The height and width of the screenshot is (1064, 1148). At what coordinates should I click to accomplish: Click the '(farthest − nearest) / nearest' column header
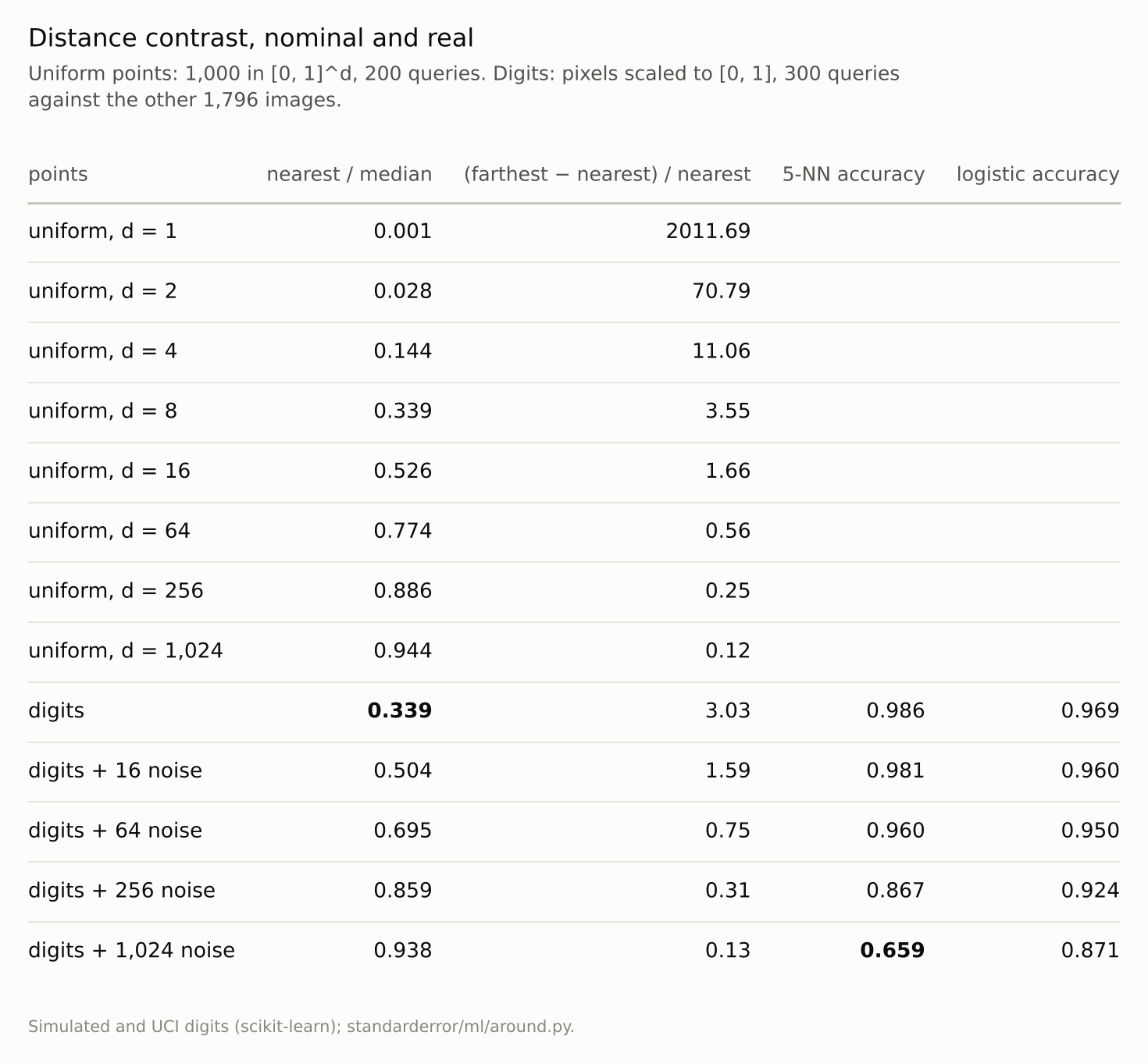point(607,174)
